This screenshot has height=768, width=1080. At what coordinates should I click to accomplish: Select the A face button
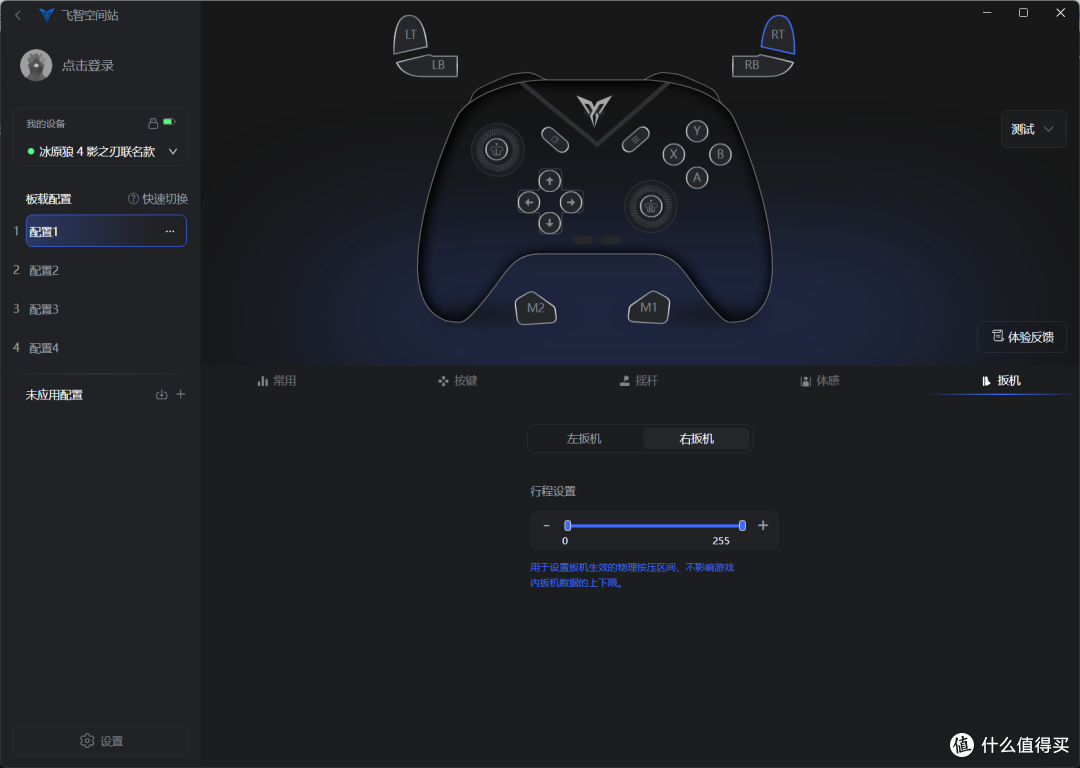point(697,178)
